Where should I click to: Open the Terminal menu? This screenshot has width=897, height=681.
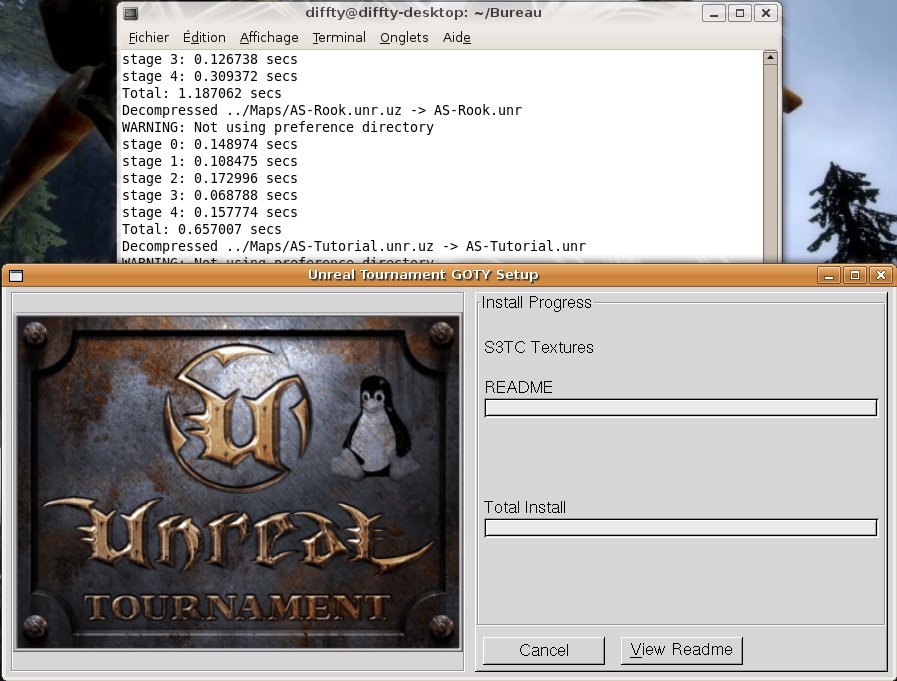(339, 37)
